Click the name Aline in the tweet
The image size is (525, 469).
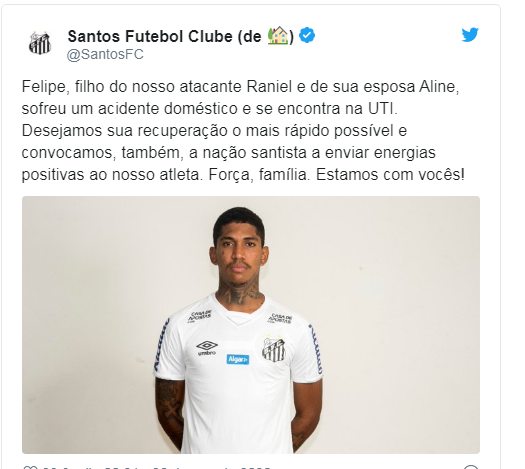439,87
